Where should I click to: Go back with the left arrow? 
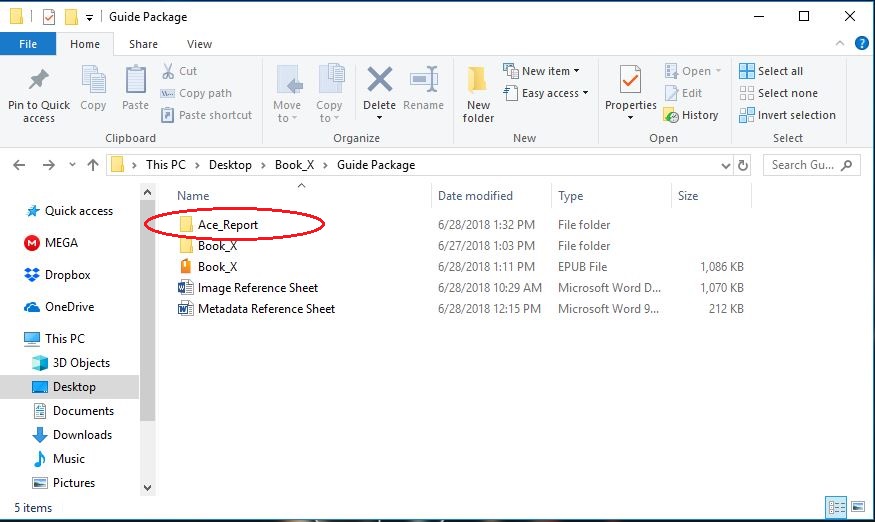tap(19, 165)
